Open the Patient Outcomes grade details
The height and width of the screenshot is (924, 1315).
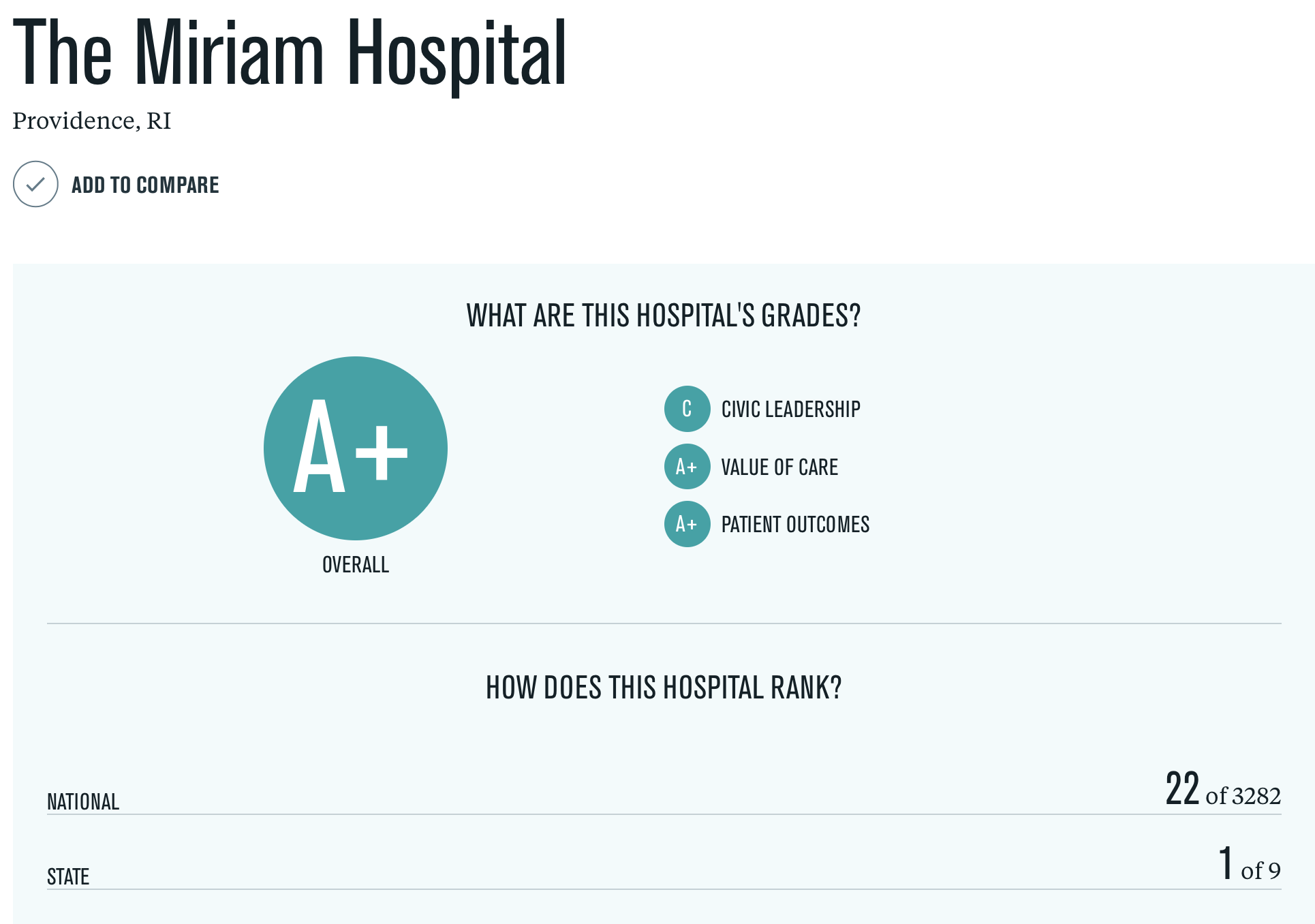click(x=795, y=524)
